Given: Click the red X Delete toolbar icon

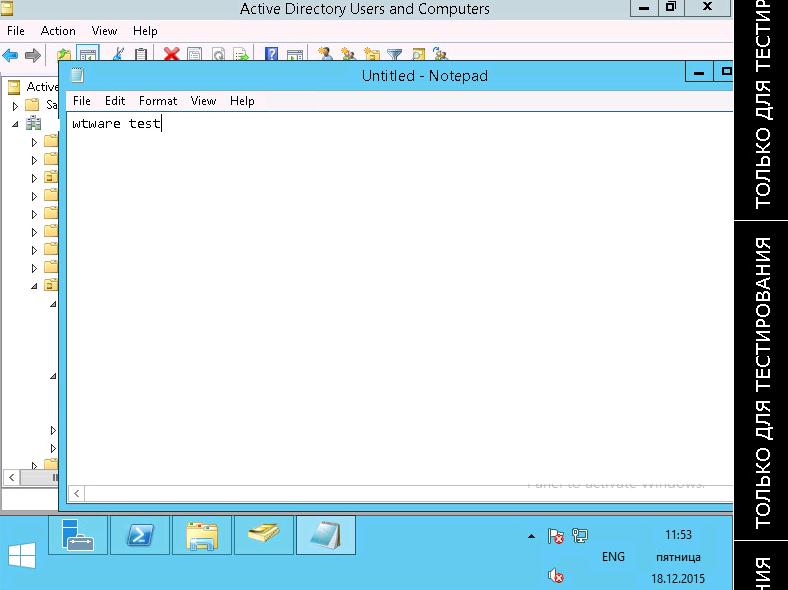Looking at the screenshot, I should [x=171, y=55].
